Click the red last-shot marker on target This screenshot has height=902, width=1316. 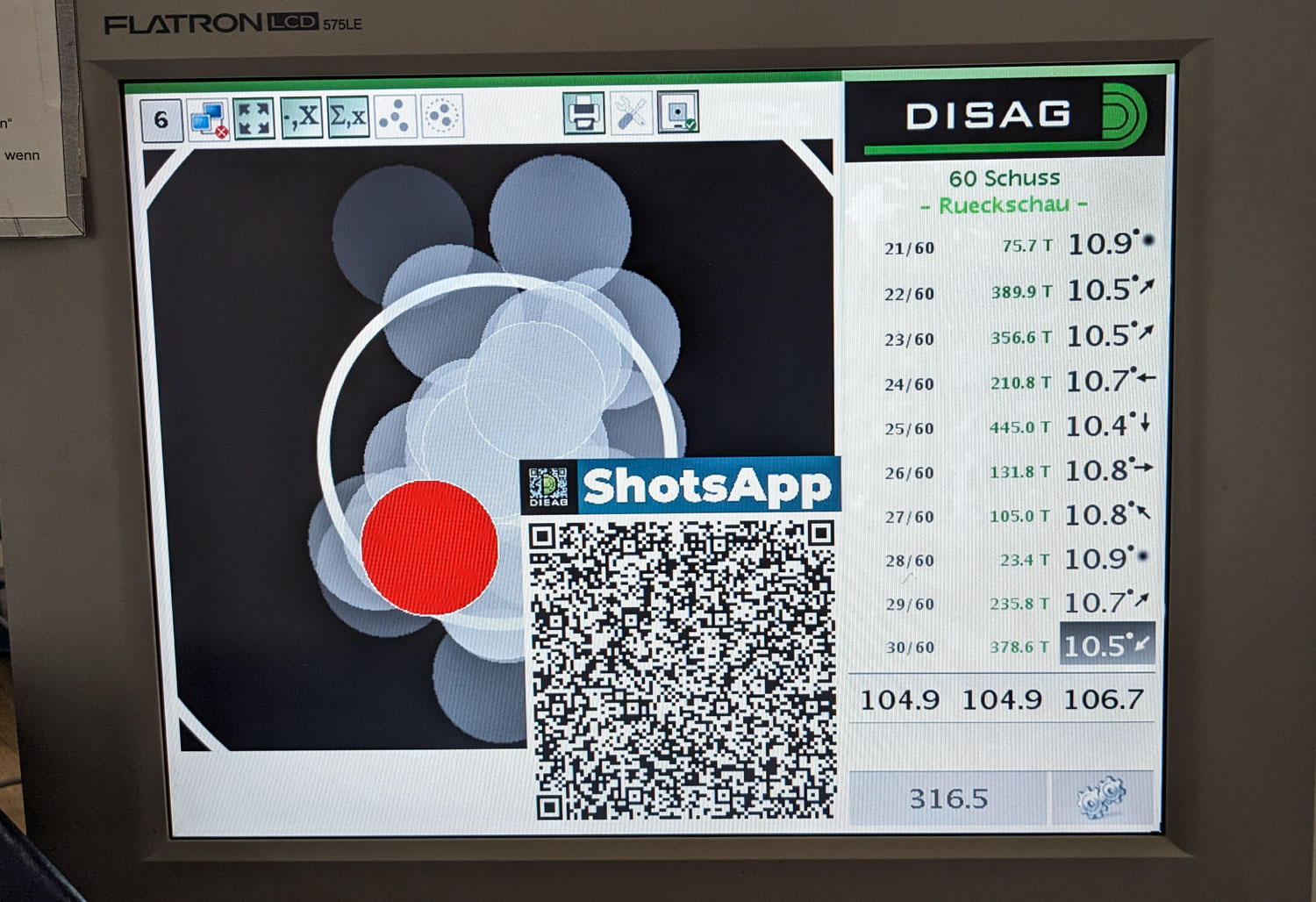(429, 547)
